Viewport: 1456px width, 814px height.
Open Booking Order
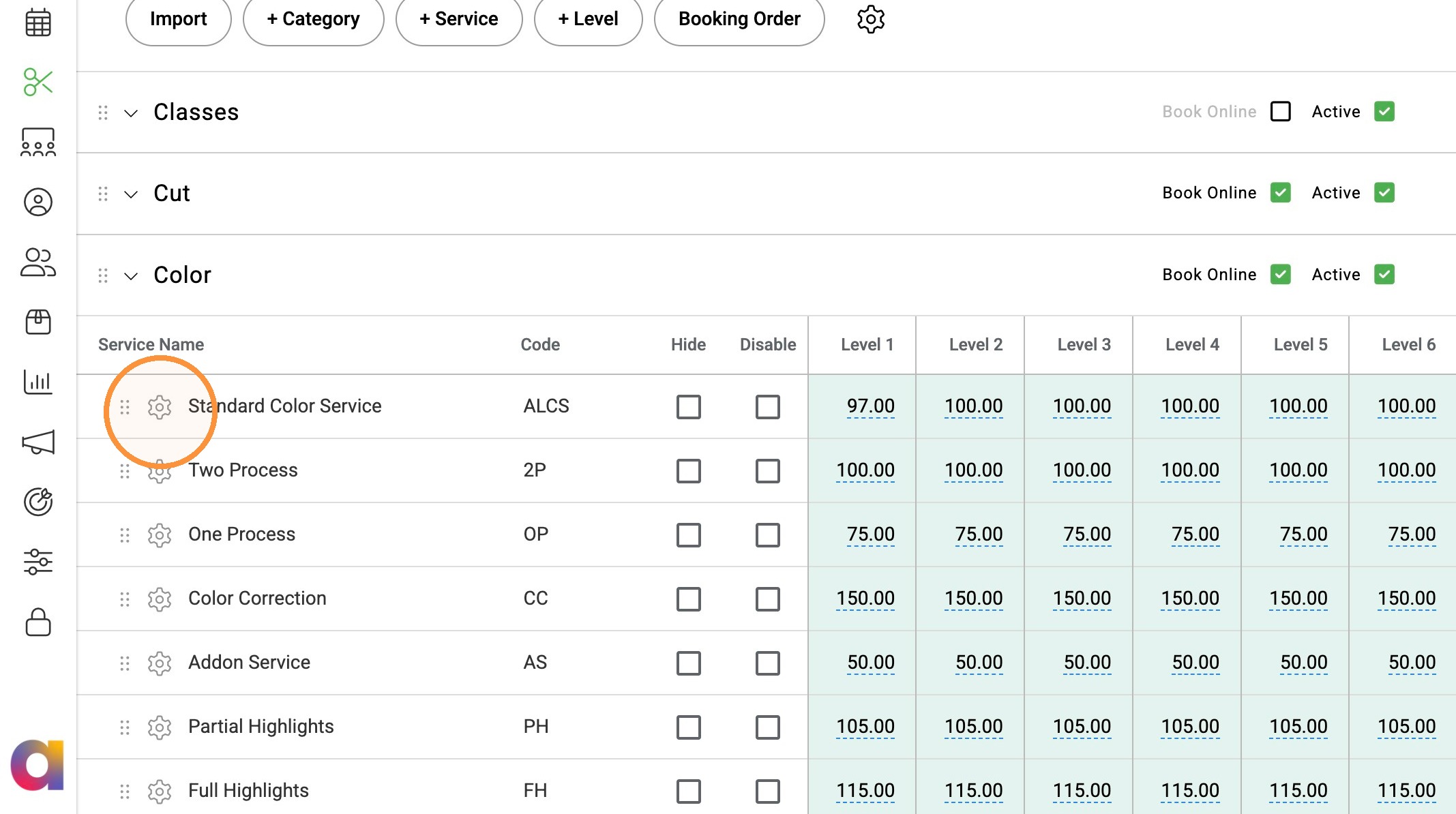tap(739, 20)
